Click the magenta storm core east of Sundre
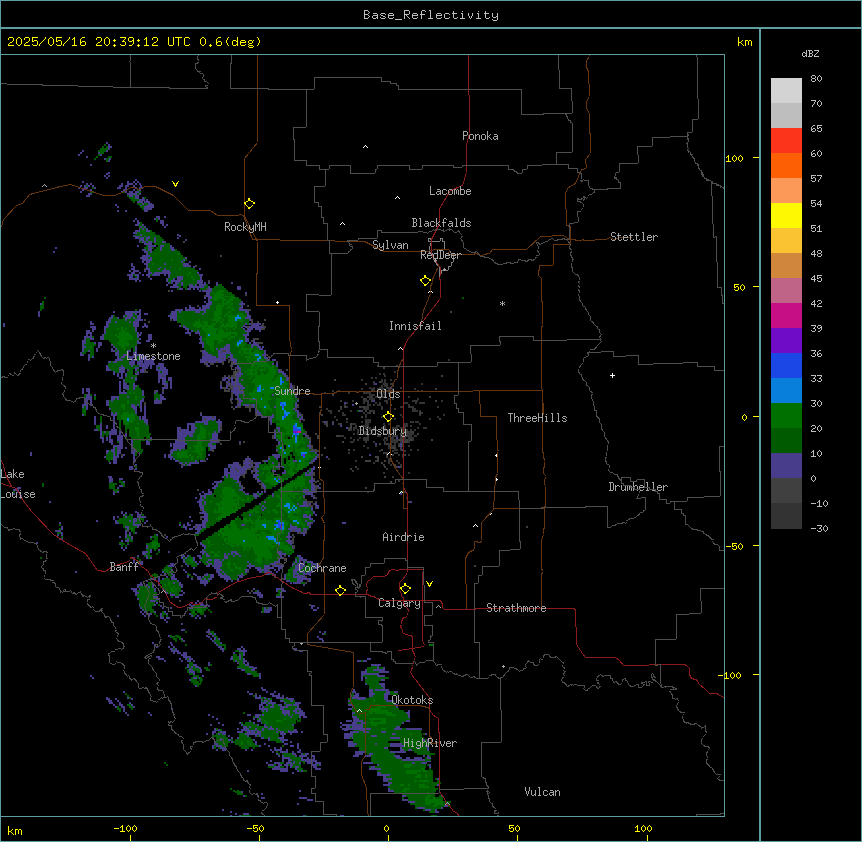 (x=297, y=430)
